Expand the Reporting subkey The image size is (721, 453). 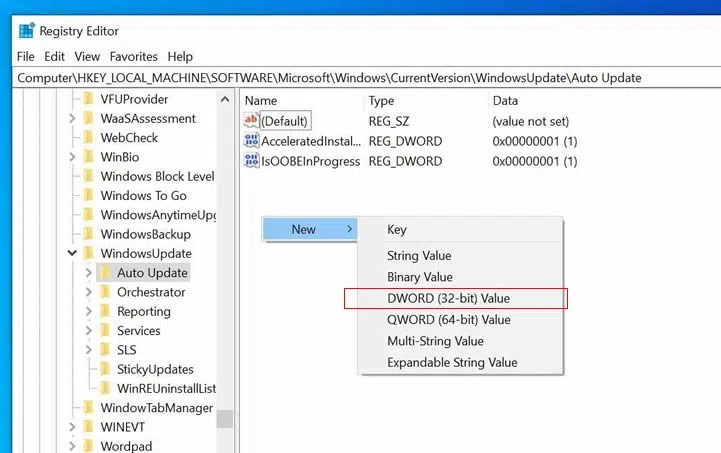(x=89, y=312)
